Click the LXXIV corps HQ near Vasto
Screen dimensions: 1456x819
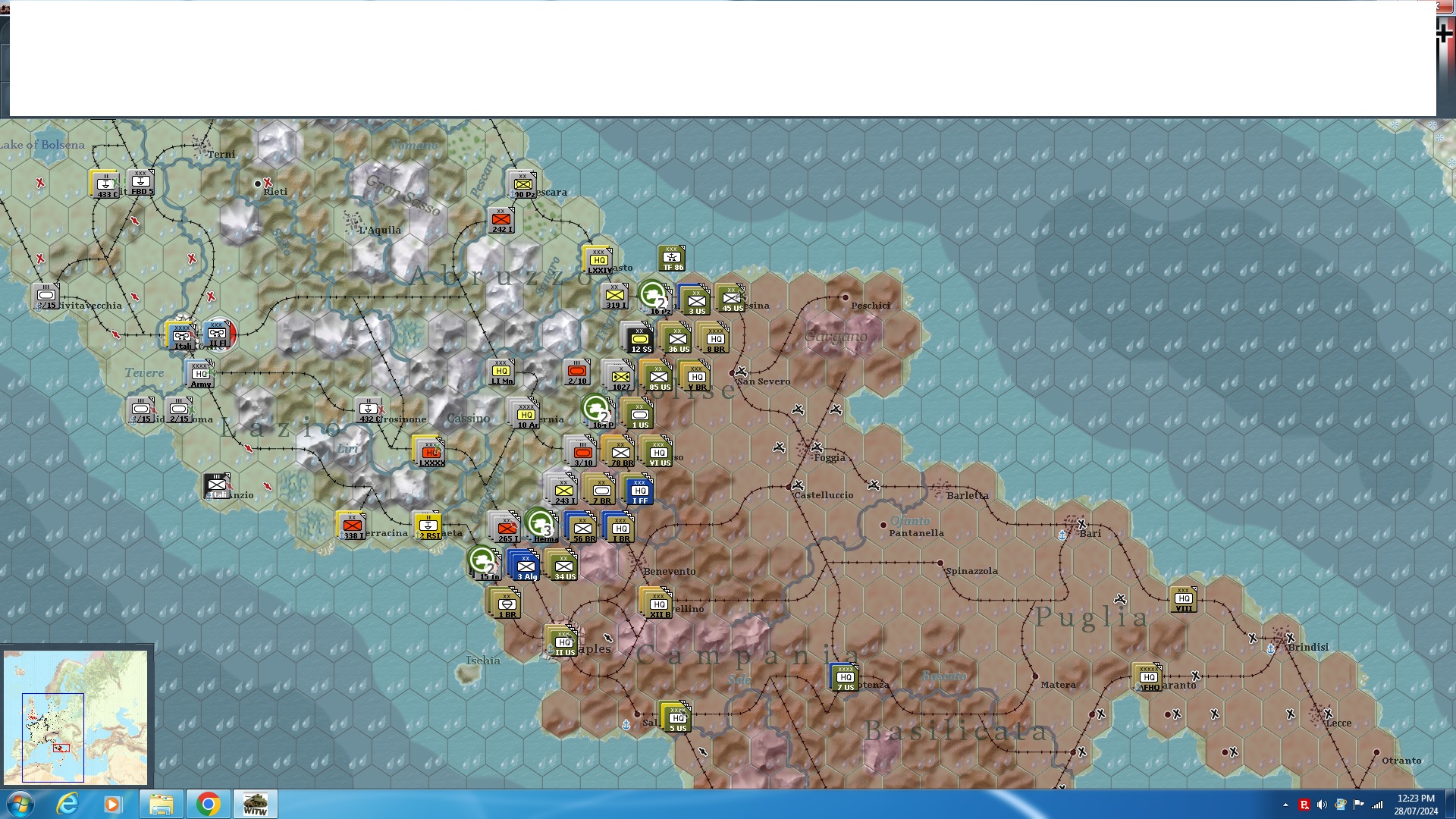(x=598, y=260)
